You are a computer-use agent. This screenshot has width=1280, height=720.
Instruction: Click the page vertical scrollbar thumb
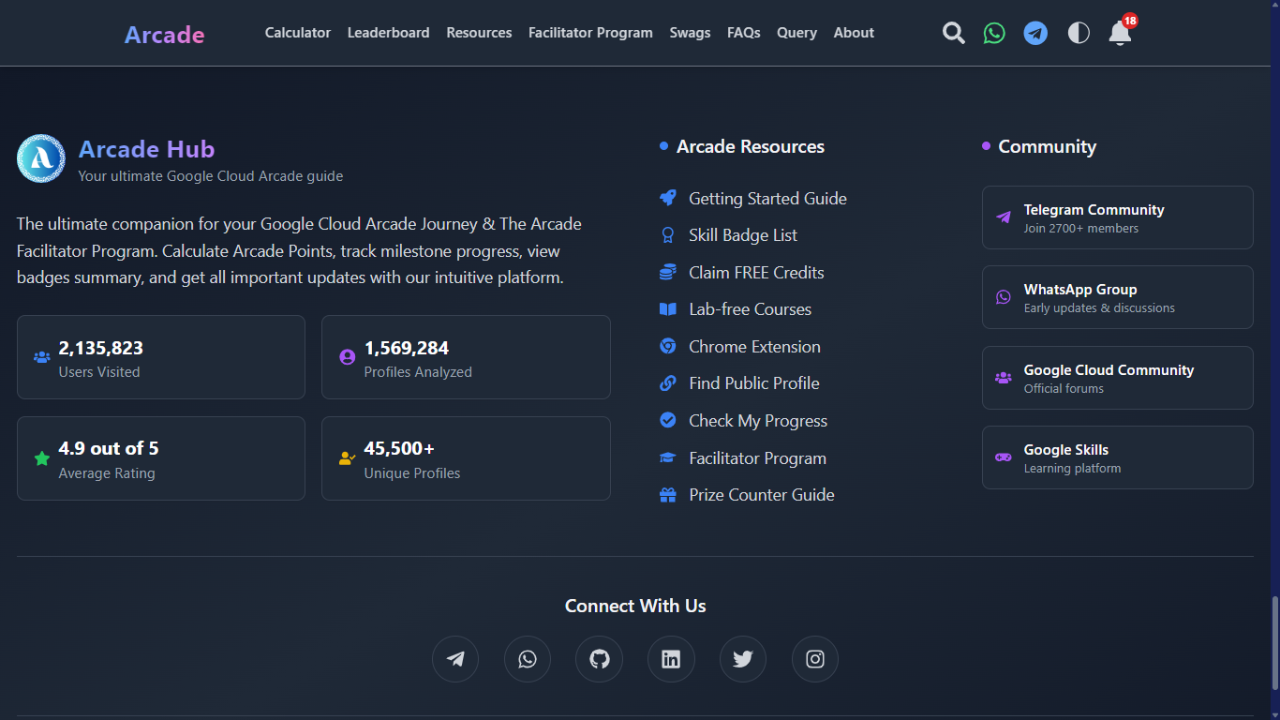[1274, 645]
